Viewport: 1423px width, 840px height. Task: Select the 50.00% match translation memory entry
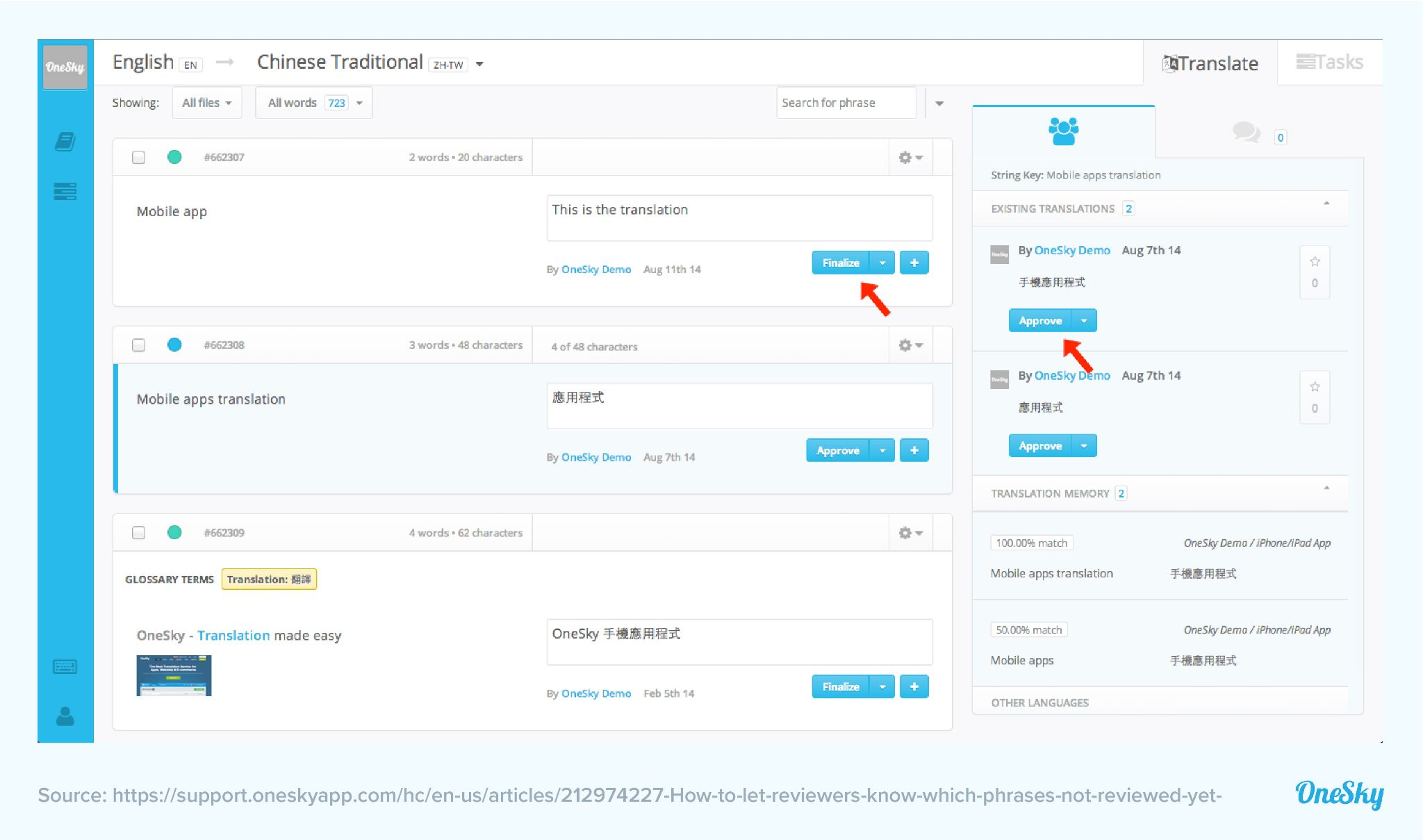(1160, 645)
